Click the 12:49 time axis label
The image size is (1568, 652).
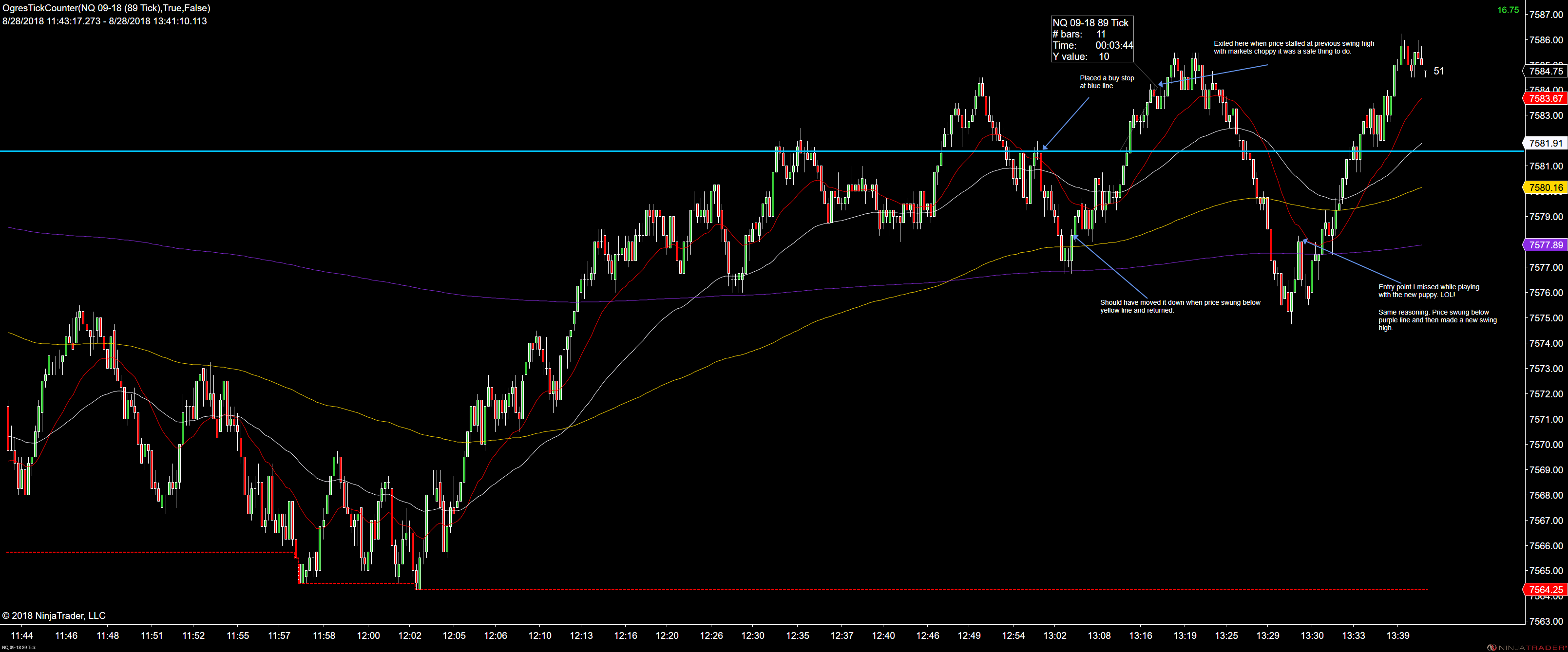click(x=969, y=635)
